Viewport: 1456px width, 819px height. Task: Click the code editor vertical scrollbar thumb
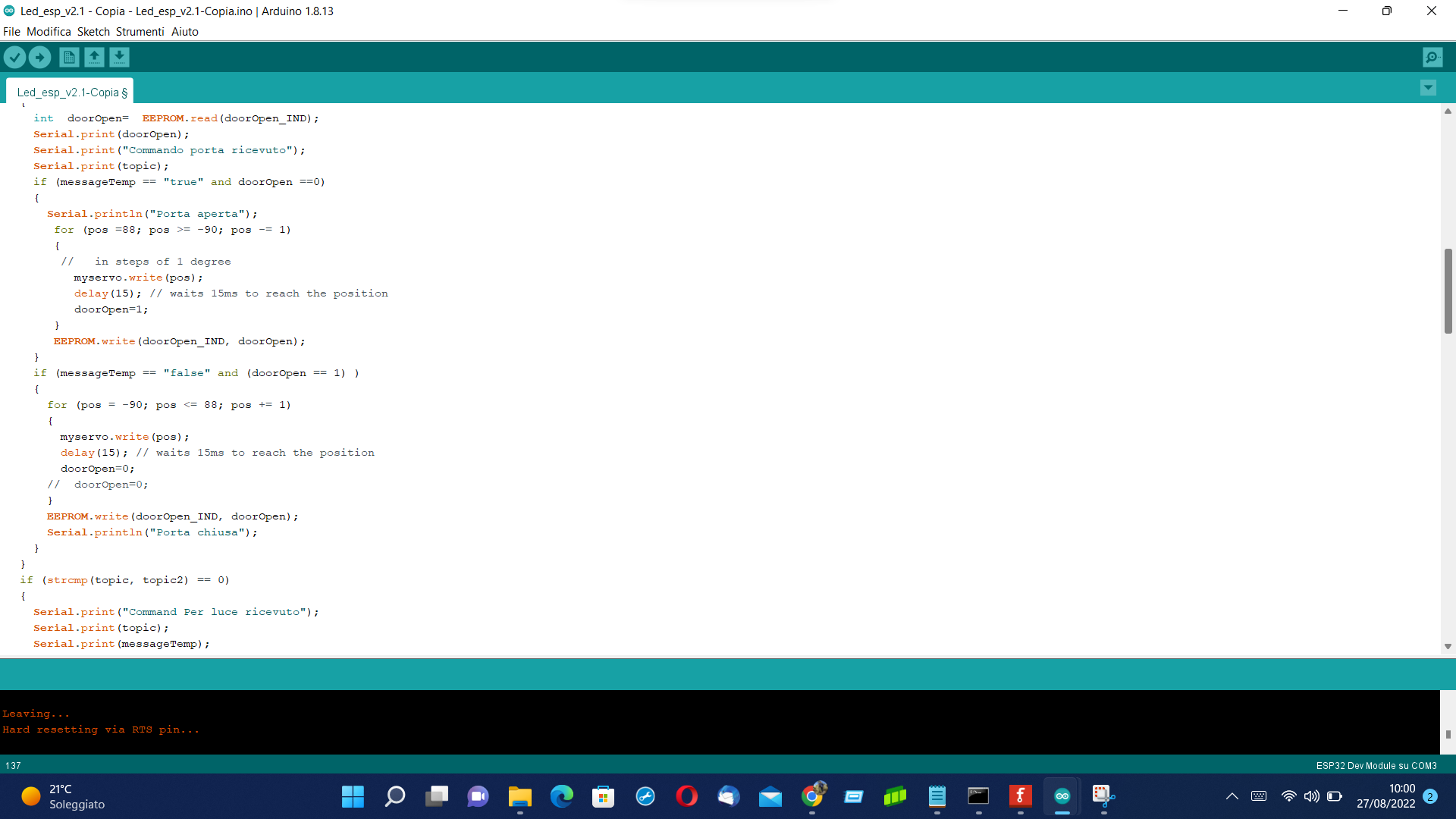1448,291
